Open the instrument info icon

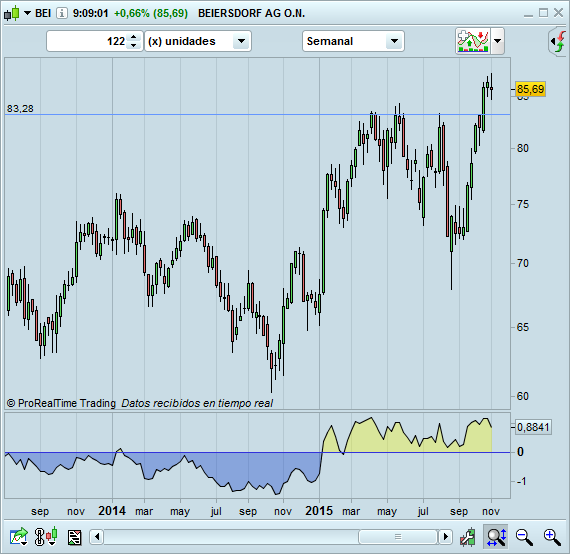click(x=62, y=13)
